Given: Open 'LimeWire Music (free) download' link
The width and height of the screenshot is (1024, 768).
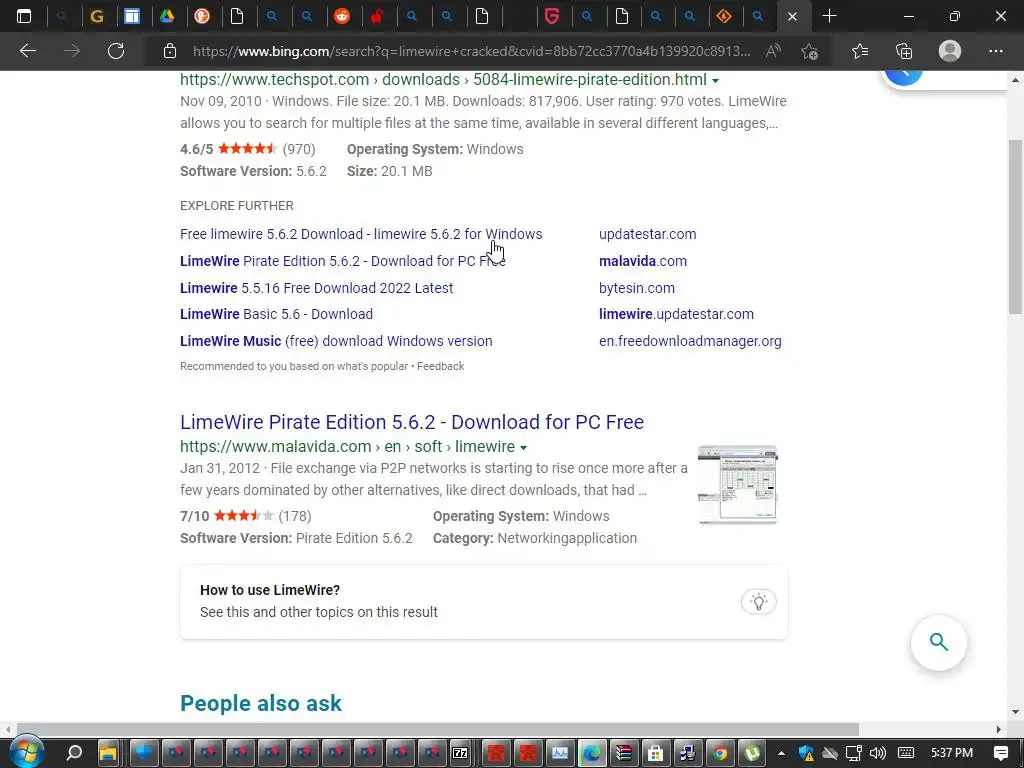Looking at the screenshot, I should coord(336,341).
